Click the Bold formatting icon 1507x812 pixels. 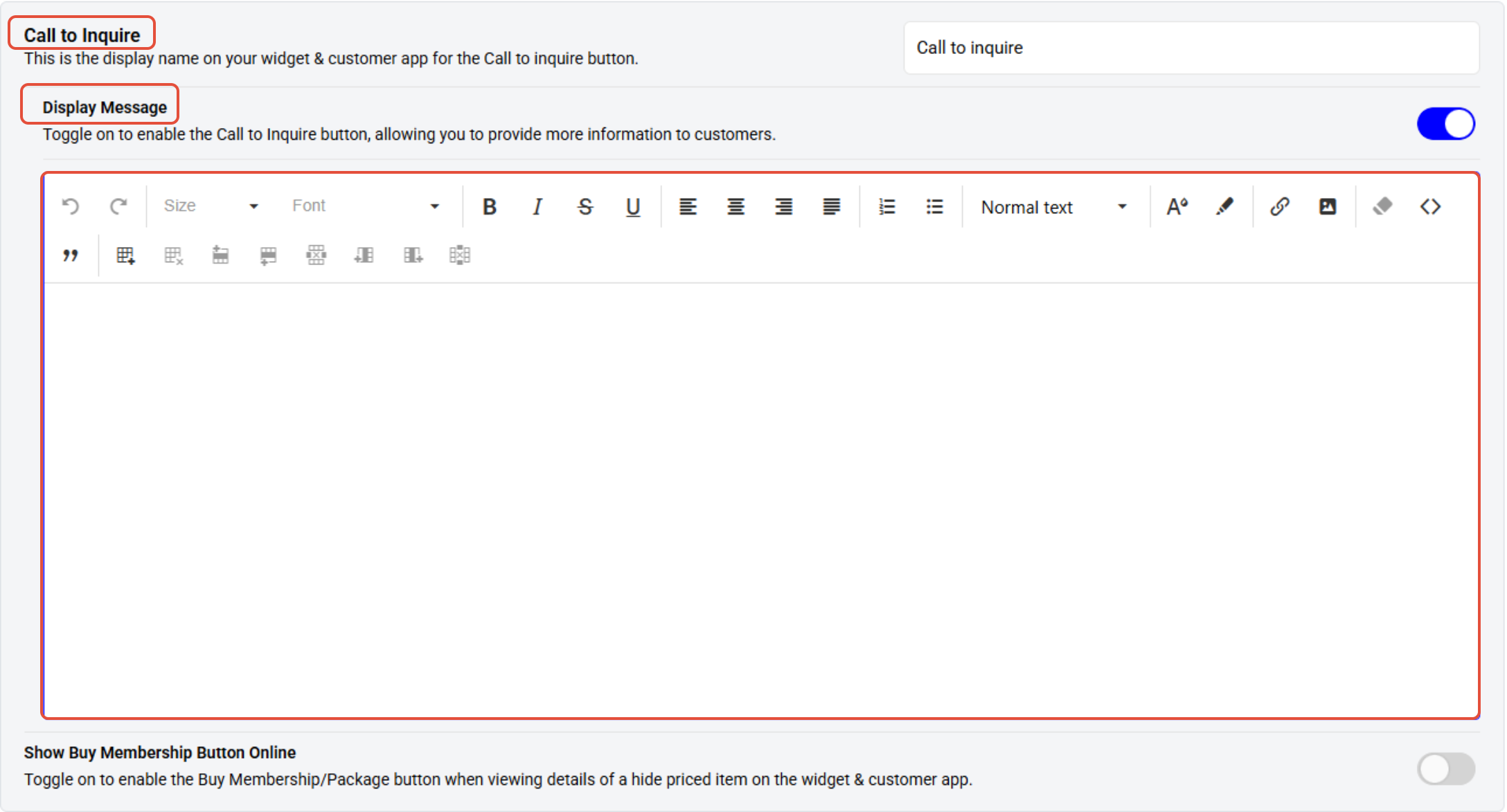point(489,206)
